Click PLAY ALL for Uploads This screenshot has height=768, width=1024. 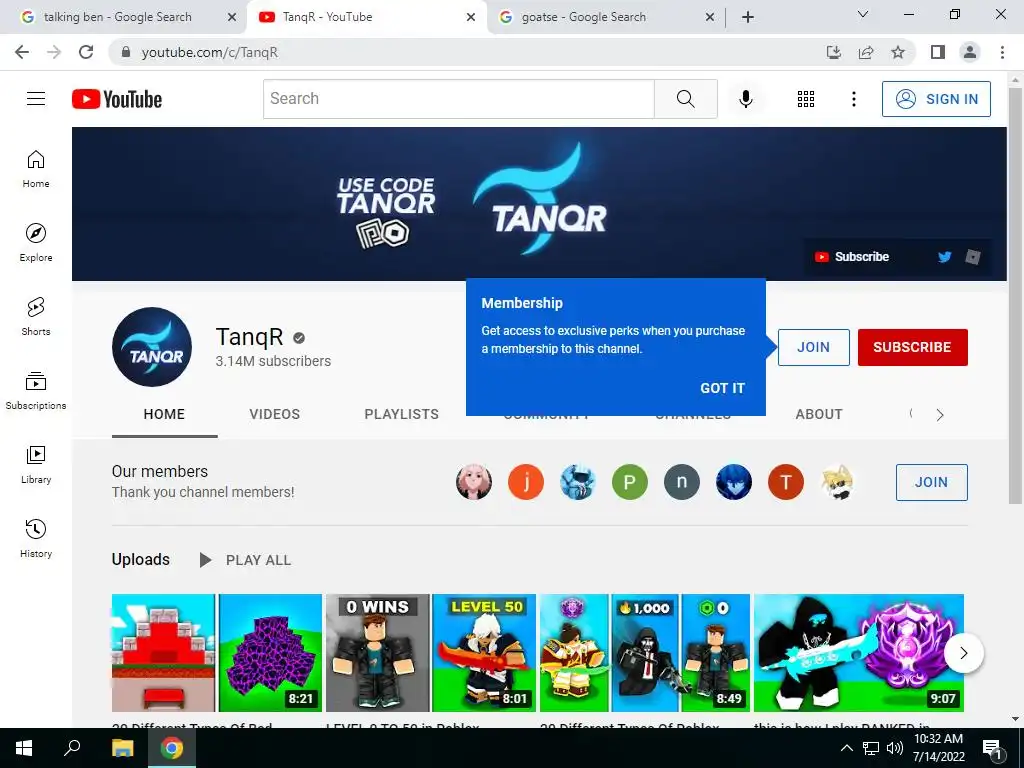[246, 560]
